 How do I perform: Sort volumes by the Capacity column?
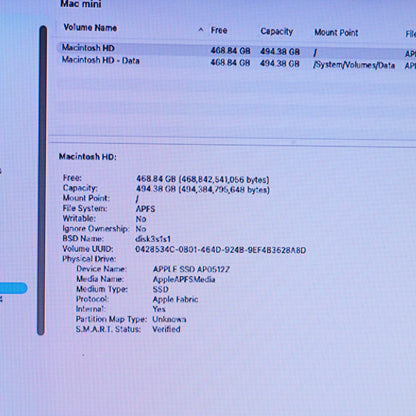(277, 32)
